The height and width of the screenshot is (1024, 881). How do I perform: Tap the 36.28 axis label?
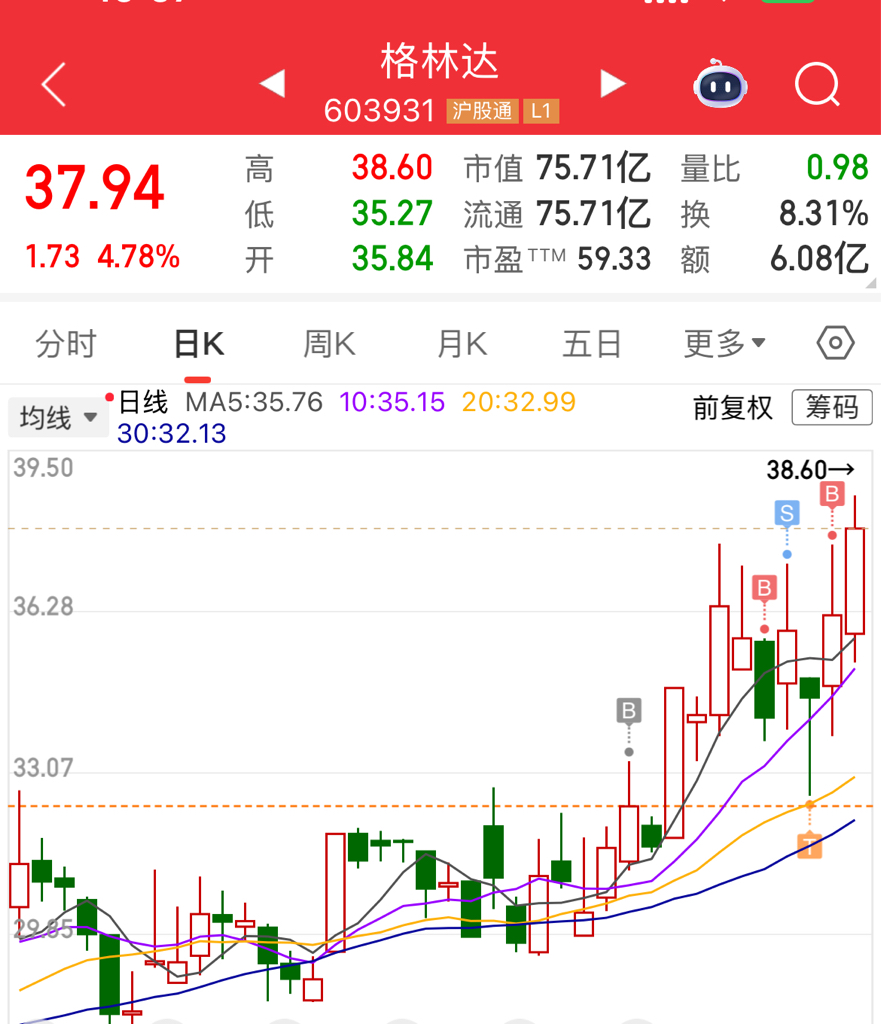pos(43,607)
